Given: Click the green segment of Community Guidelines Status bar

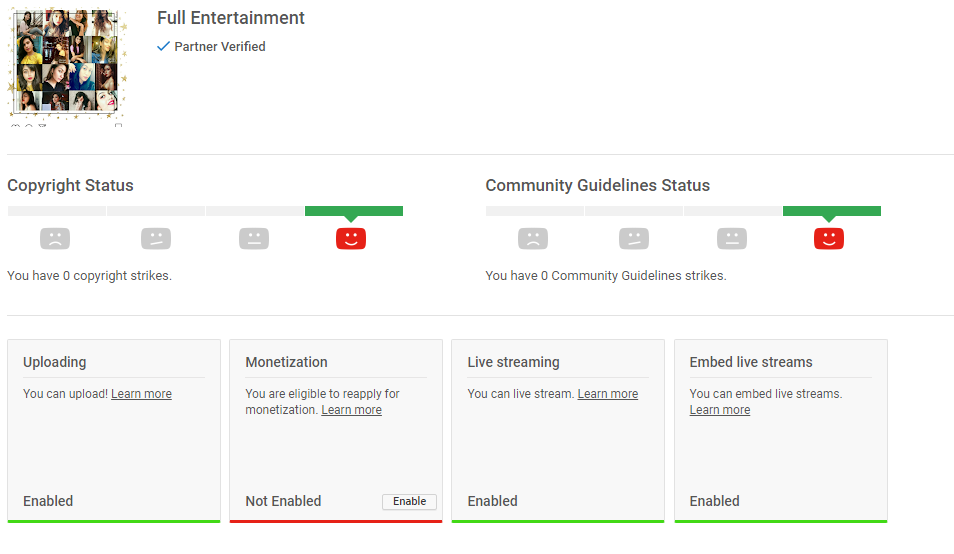Looking at the screenshot, I should pyautogui.click(x=832, y=211).
